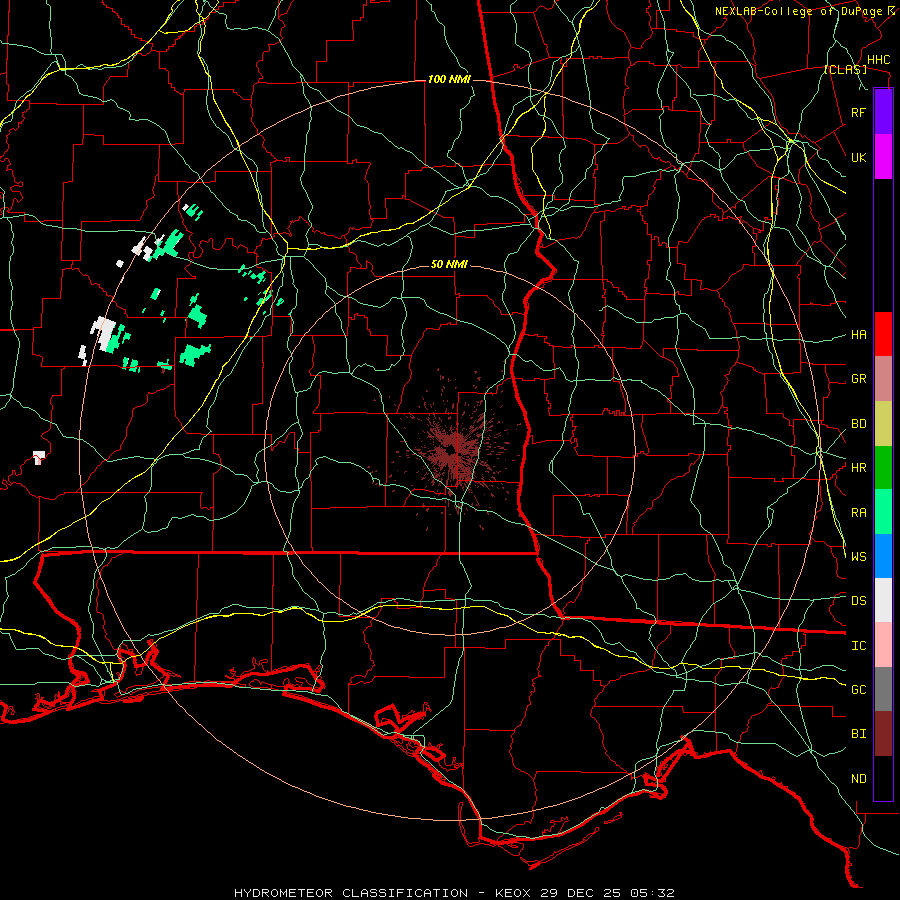Click the RA legend label

858,513
